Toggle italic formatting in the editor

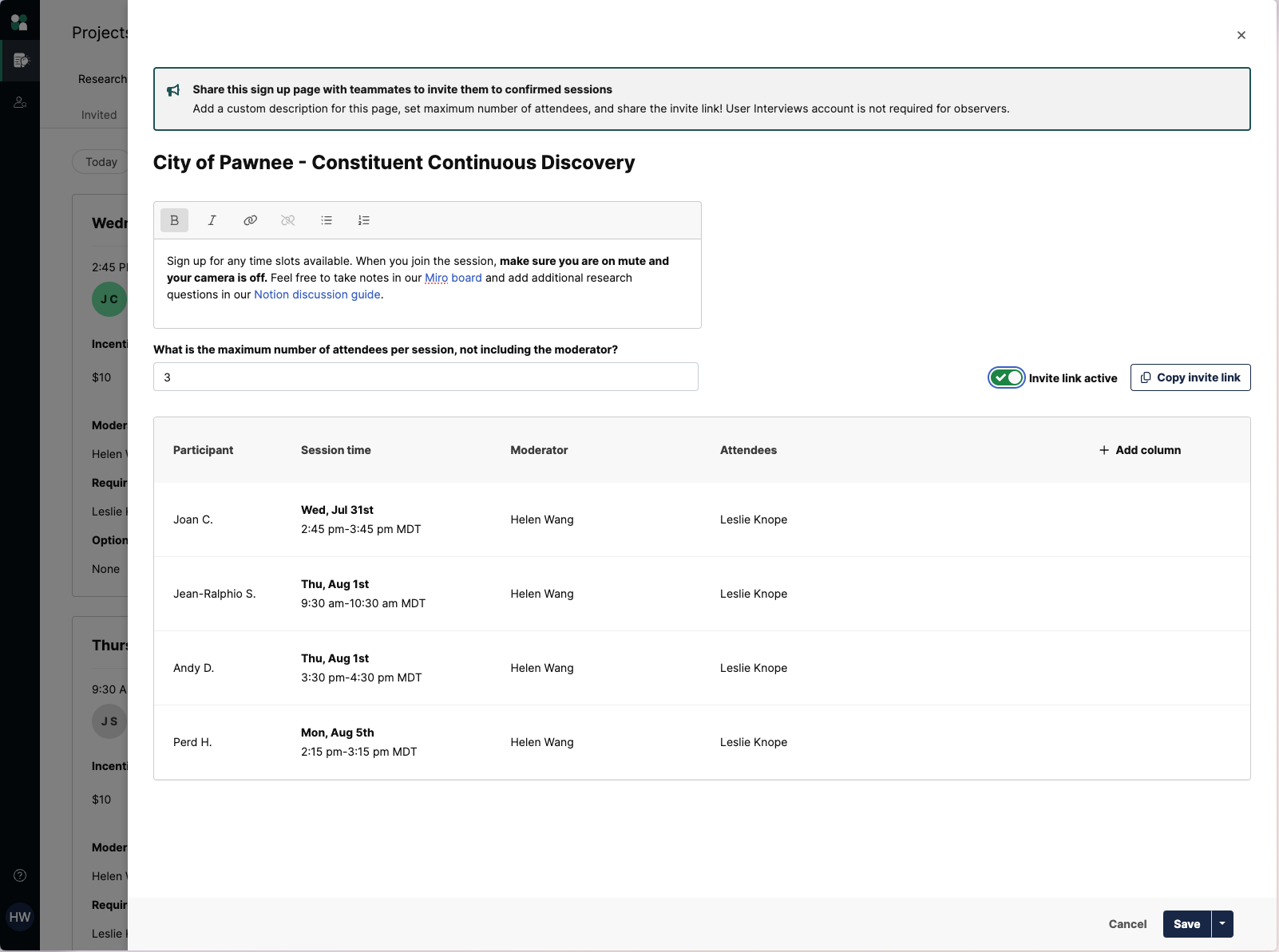tap(212, 220)
